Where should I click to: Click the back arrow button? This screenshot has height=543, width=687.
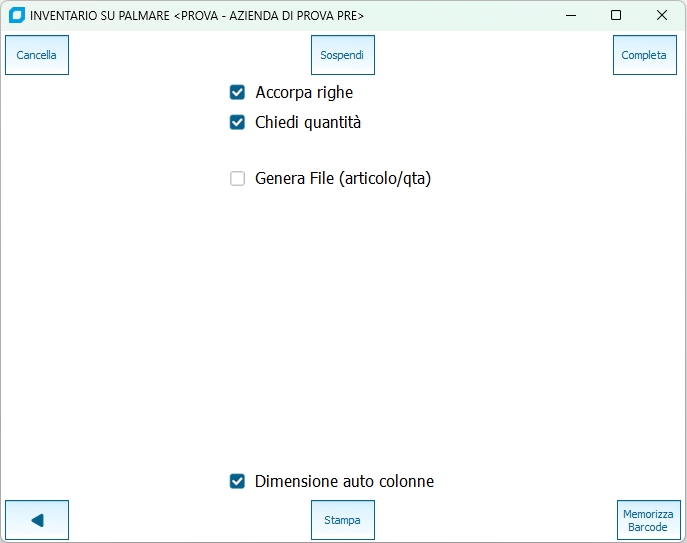click(37, 520)
